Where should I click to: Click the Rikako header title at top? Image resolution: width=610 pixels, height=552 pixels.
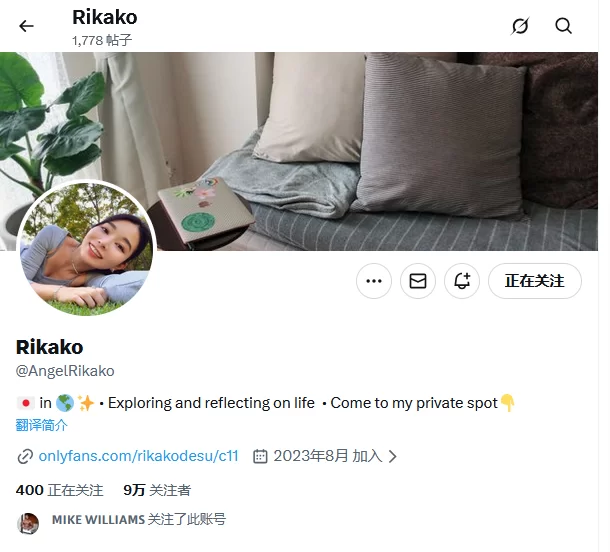tap(105, 18)
